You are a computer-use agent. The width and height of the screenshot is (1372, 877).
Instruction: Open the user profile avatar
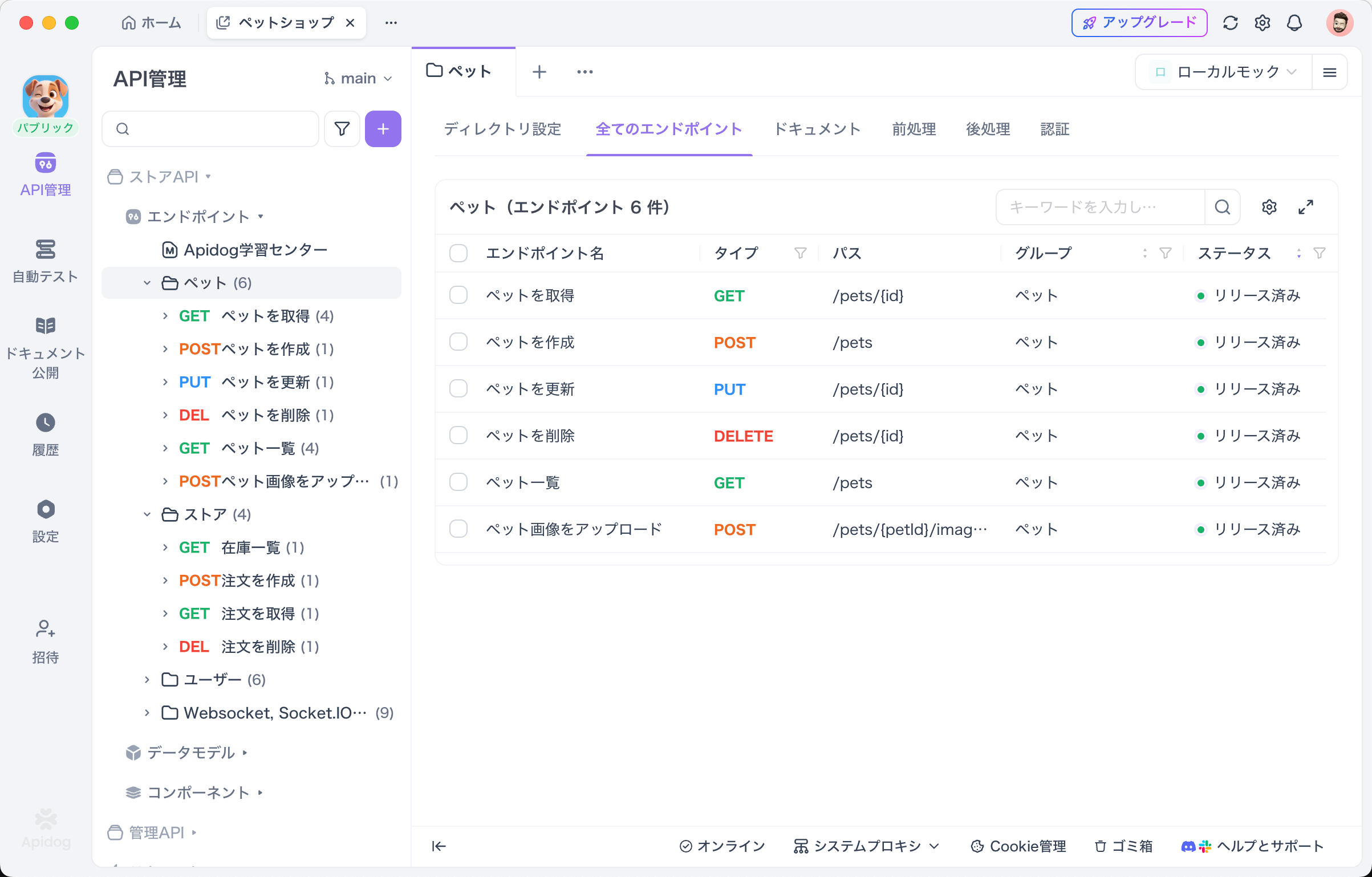[1339, 23]
